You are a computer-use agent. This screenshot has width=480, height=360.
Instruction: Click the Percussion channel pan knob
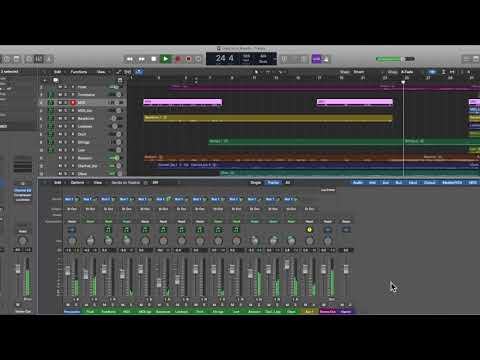(x=72, y=241)
